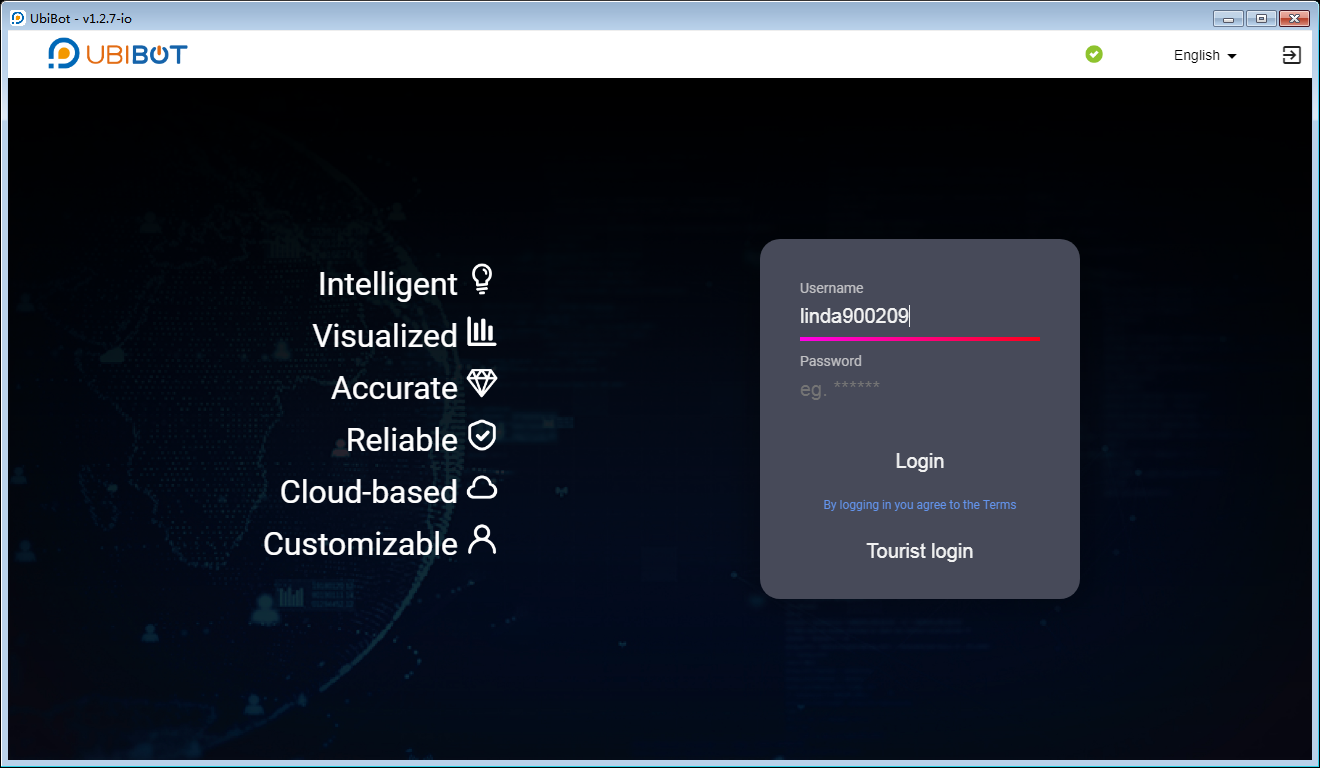The image size is (1320, 768).
Task: Choose Tourist login option
Action: [919, 551]
